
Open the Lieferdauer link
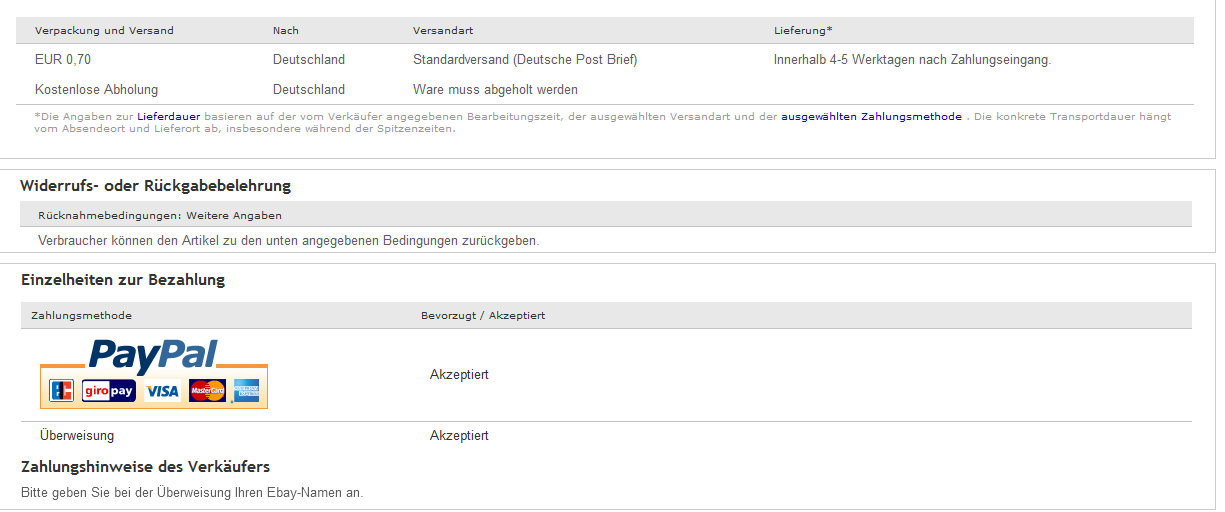click(x=168, y=117)
